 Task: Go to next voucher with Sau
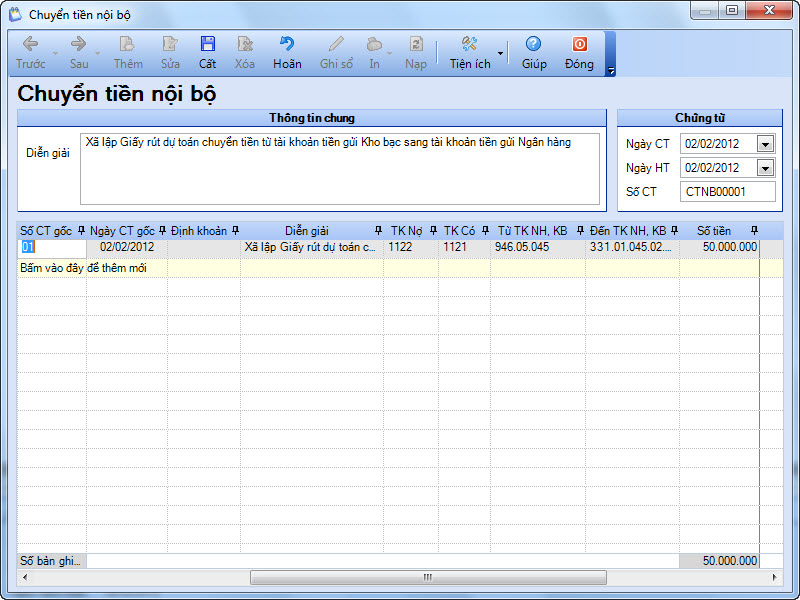pos(79,53)
